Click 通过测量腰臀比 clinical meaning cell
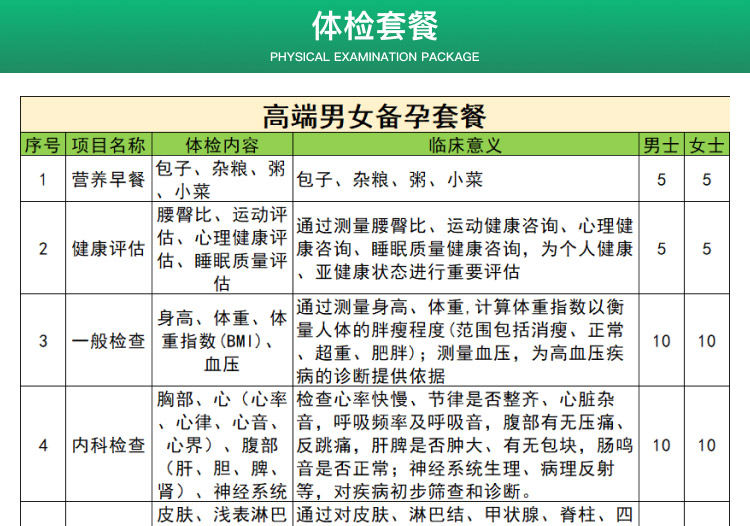The height and width of the screenshot is (526, 750). coord(466,248)
